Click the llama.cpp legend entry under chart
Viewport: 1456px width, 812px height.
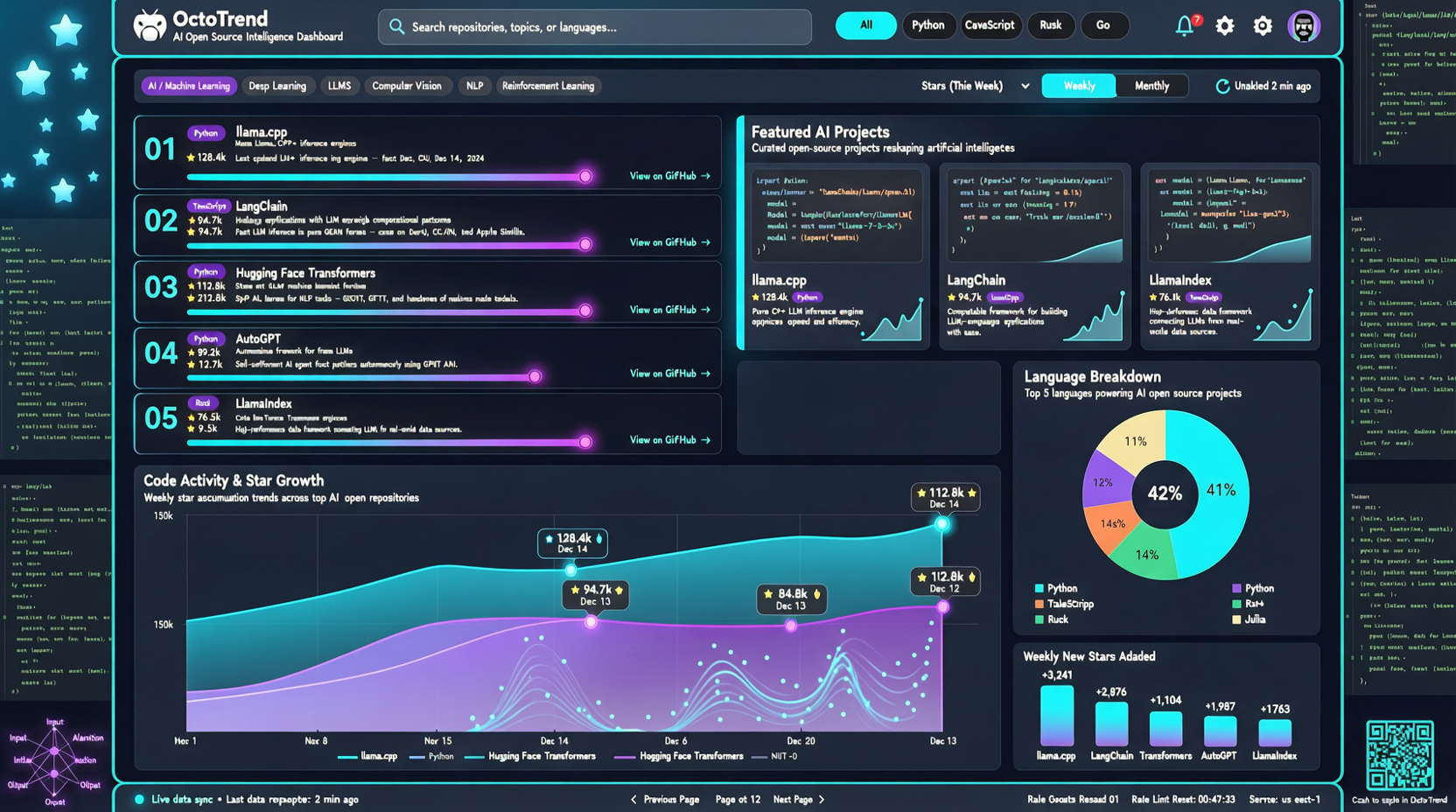(367, 757)
